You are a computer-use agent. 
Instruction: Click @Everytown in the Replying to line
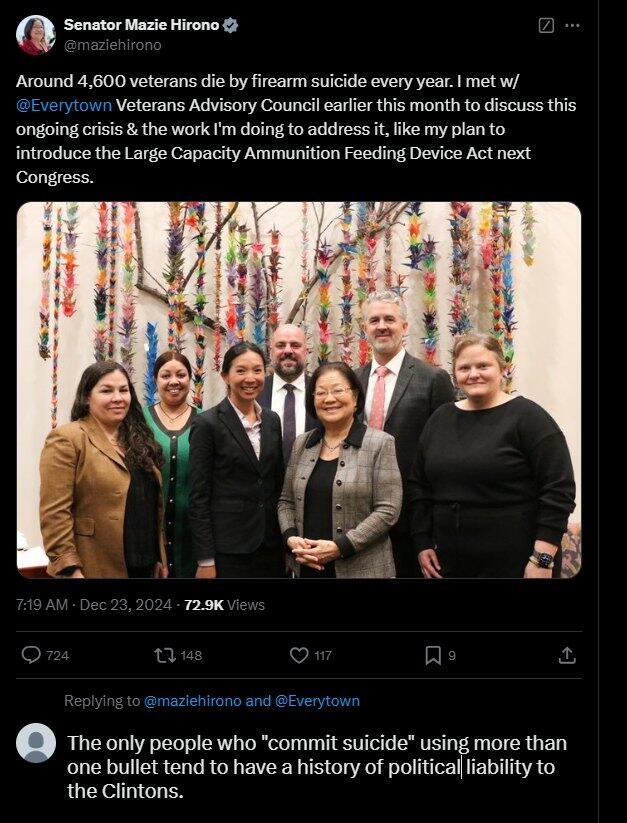point(317,701)
